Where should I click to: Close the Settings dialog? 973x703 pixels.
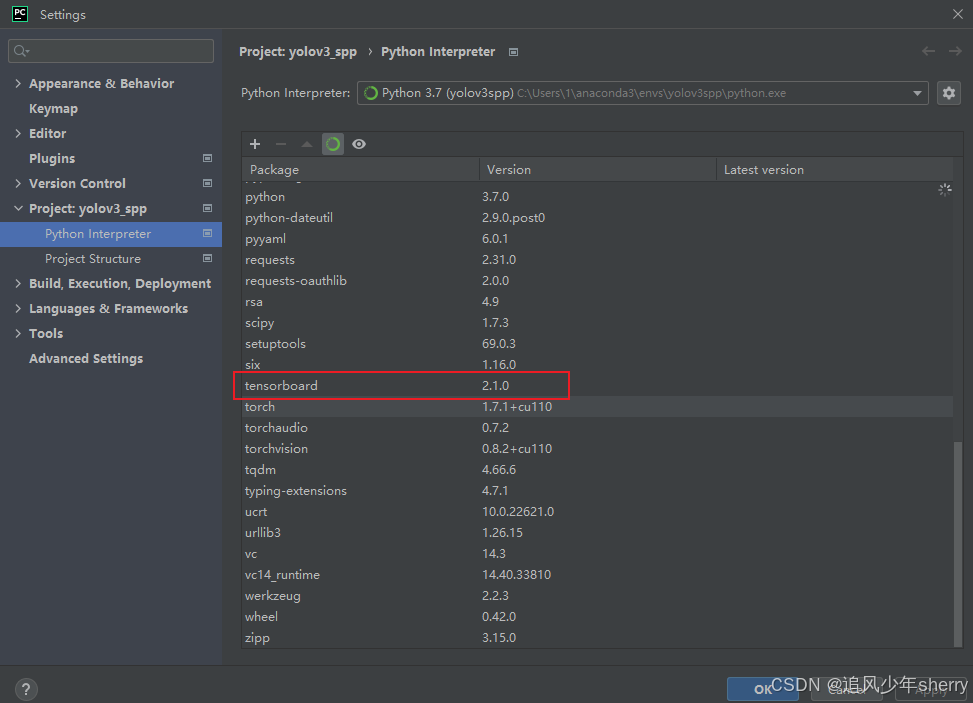pyautogui.click(x=957, y=14)
